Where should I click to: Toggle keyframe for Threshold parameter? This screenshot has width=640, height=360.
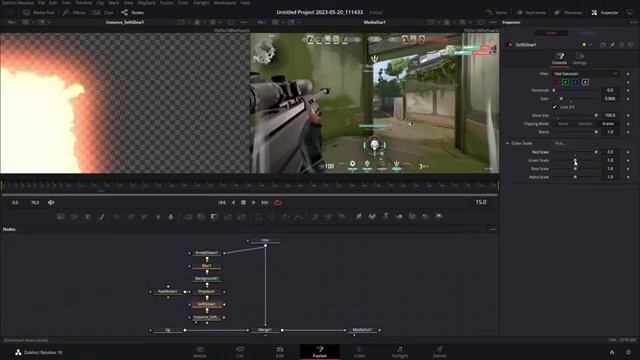pyautogui.click(x=628, y=90)
